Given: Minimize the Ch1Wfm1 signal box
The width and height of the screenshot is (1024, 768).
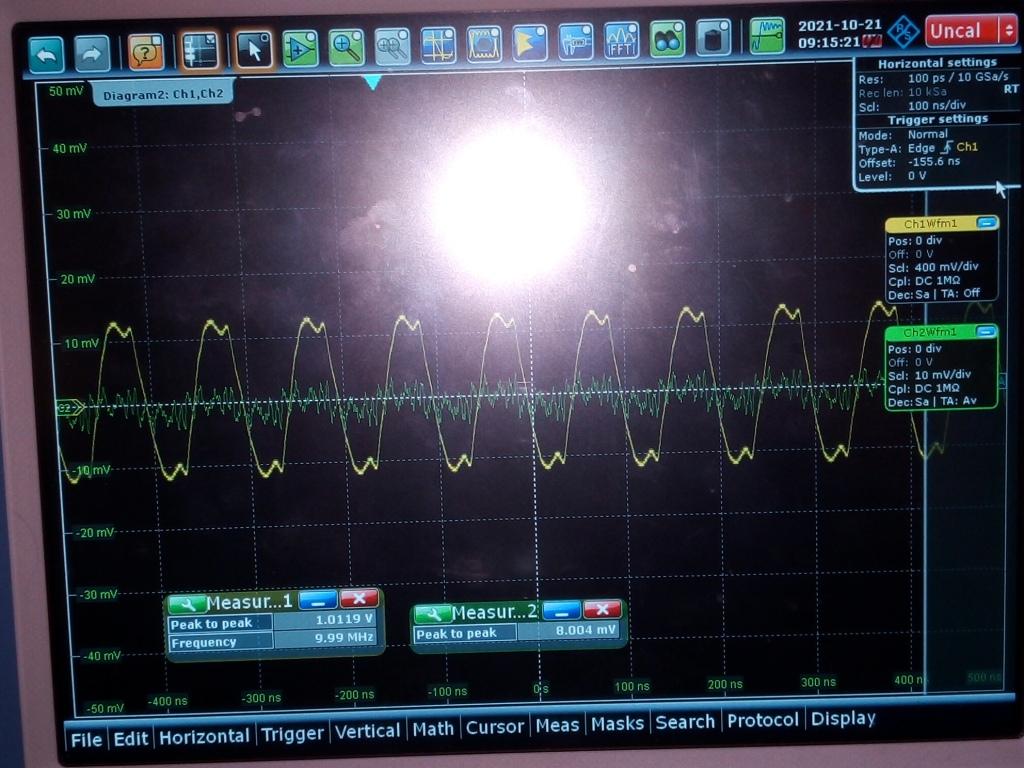Looking at the screenshot, I should pos(987,223).
